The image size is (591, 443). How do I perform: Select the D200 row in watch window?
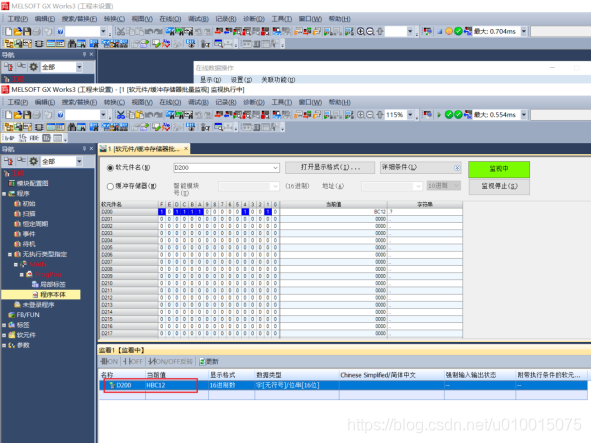[x=343, y=385]
